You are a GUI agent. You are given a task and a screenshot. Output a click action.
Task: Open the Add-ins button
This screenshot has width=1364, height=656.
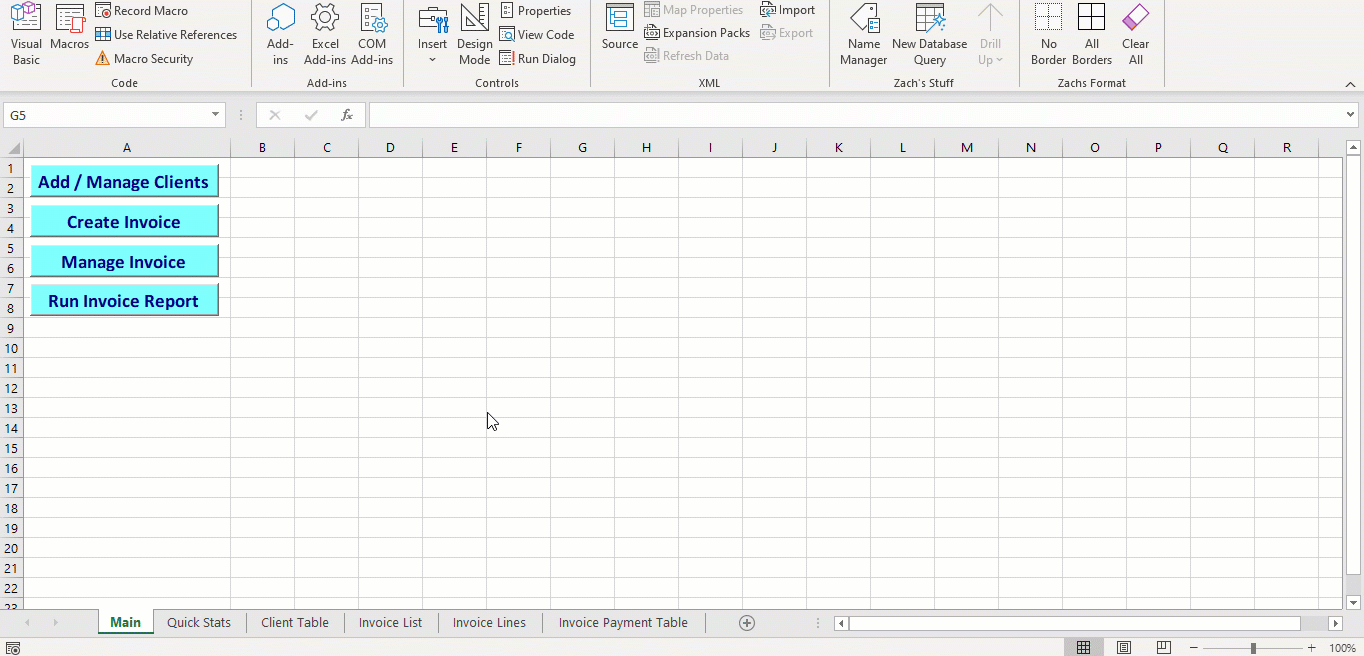click(281, 34)
